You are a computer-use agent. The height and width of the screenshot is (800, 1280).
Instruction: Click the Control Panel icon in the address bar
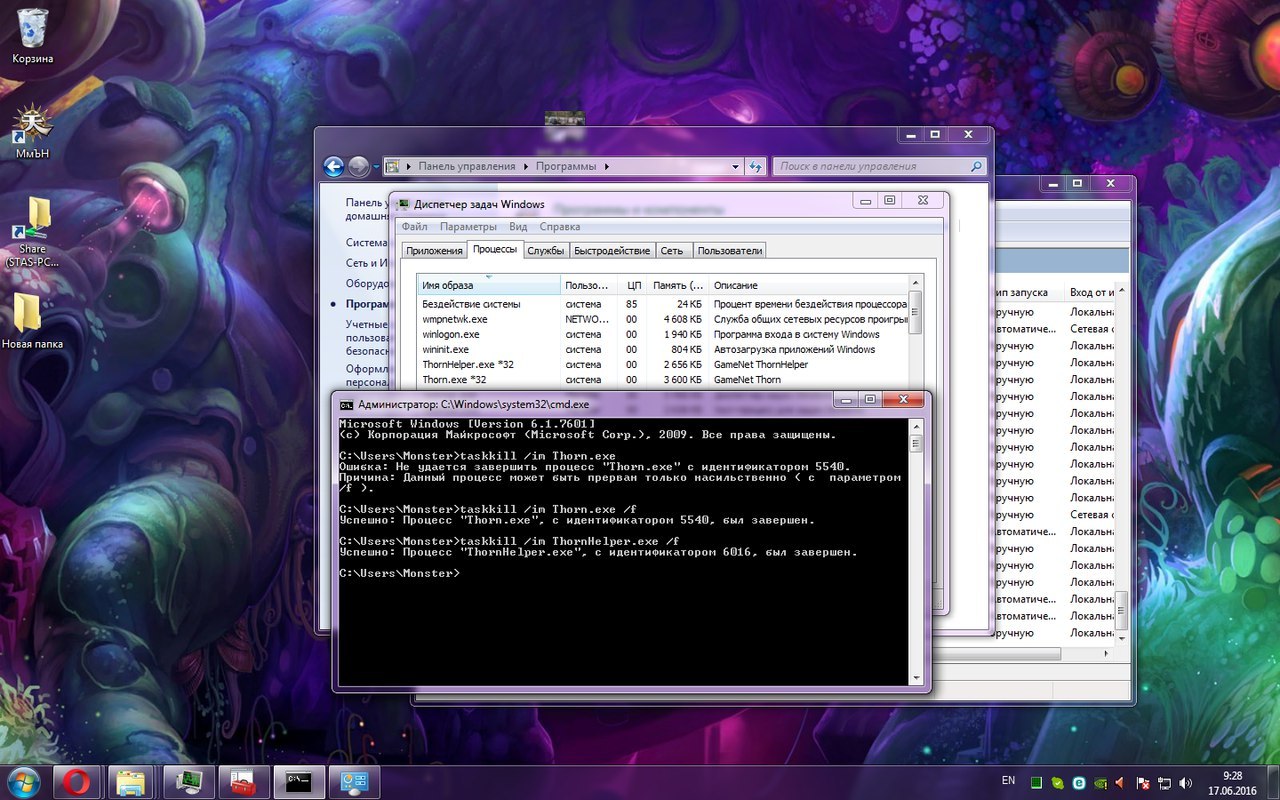pyautogui.click(x=394, y=167)
